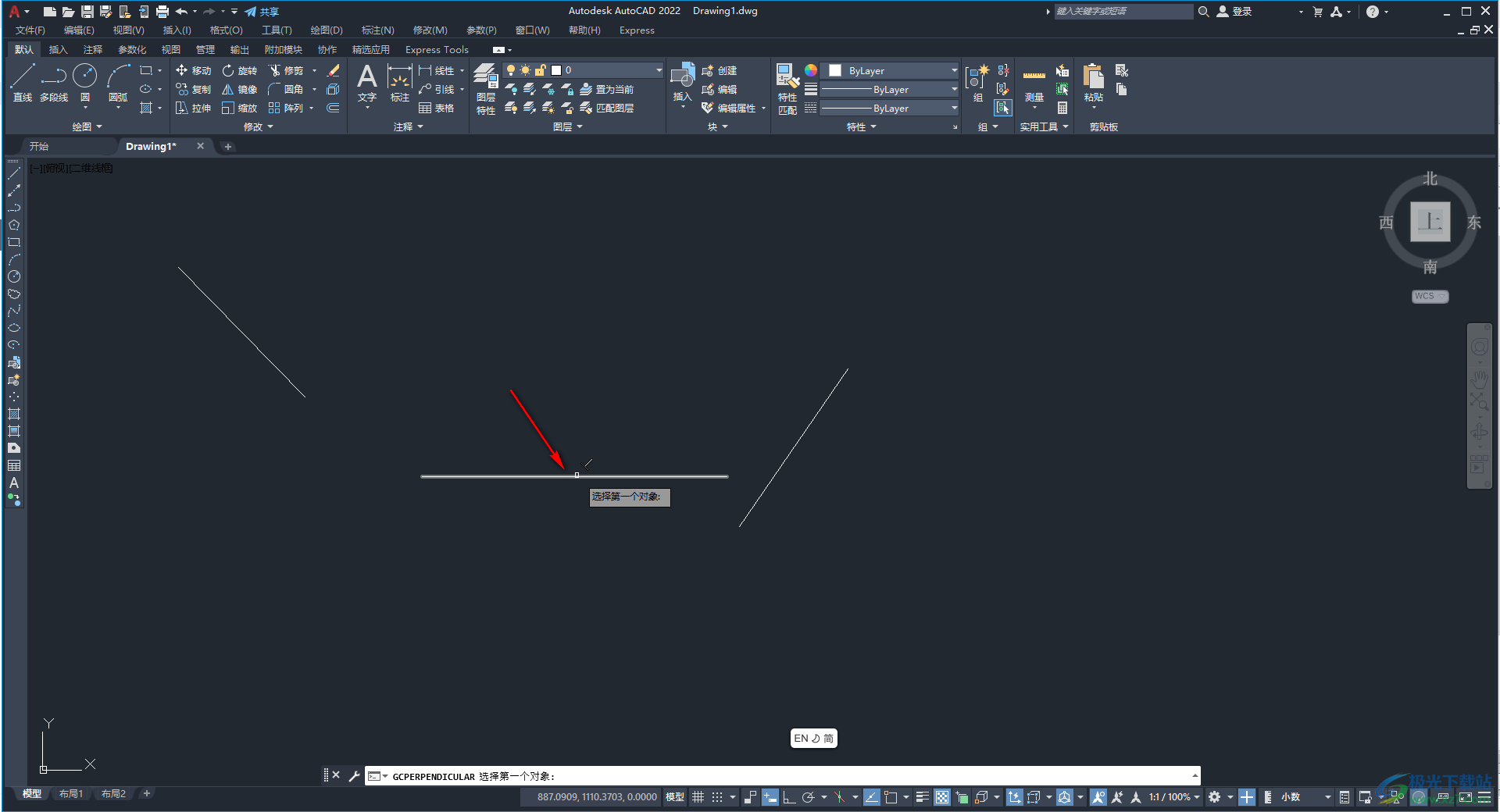Click the Move (移动) tool
Viewport: 1500px width, 812px height.
tap(193, 70)
